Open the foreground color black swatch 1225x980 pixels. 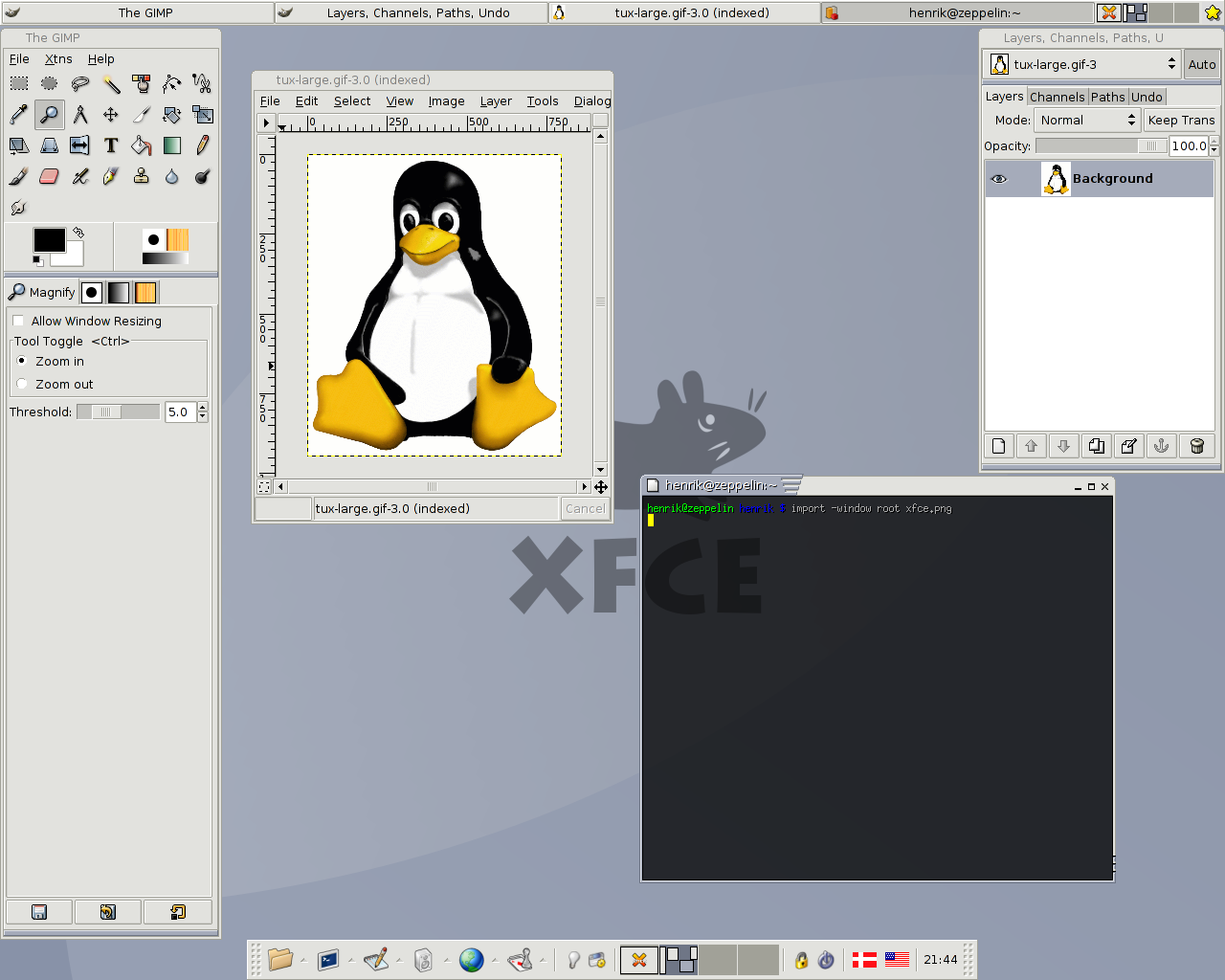(49, 239)
